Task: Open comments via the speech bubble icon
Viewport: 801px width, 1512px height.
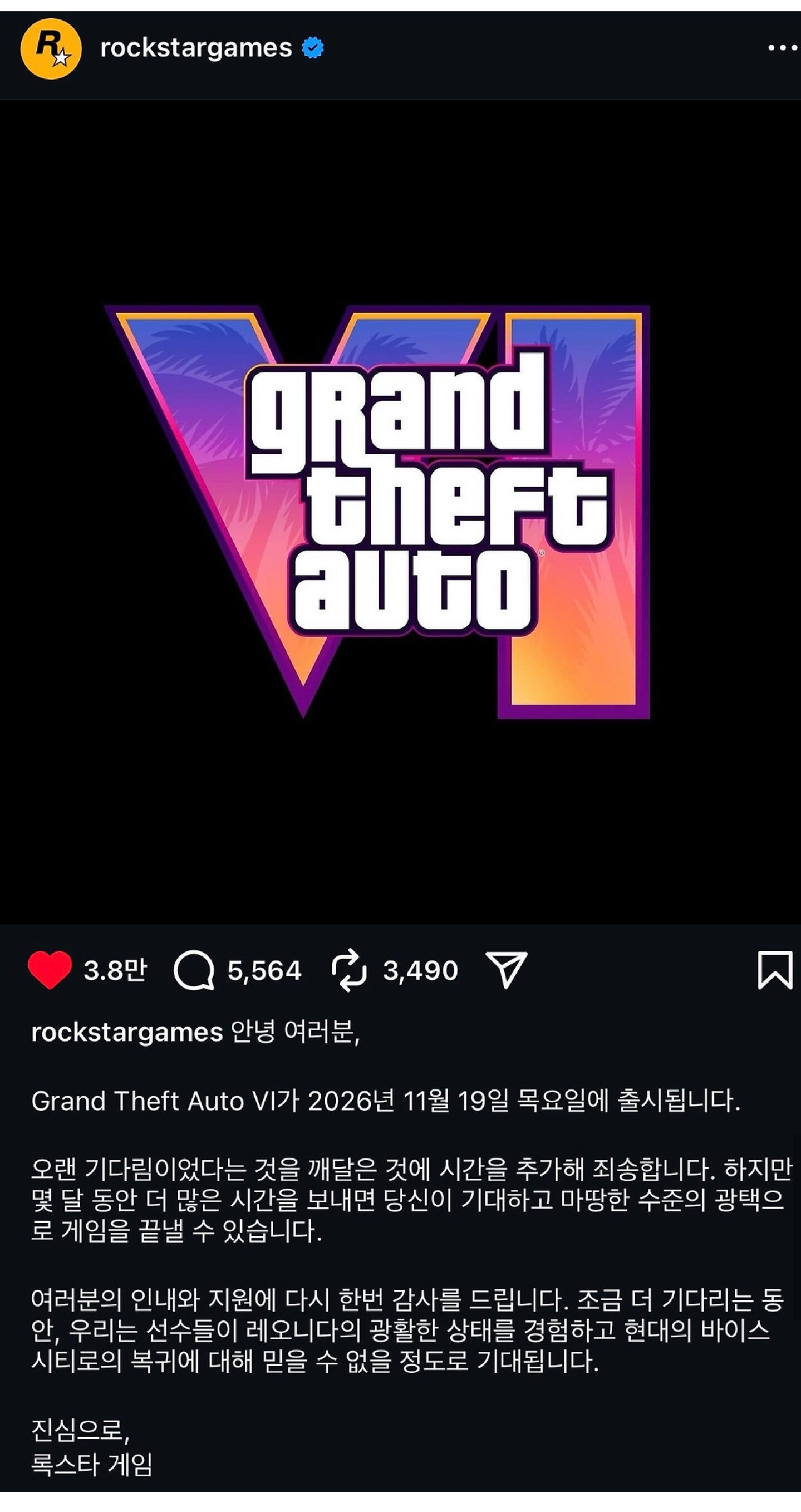Action: tap(194, 970)
